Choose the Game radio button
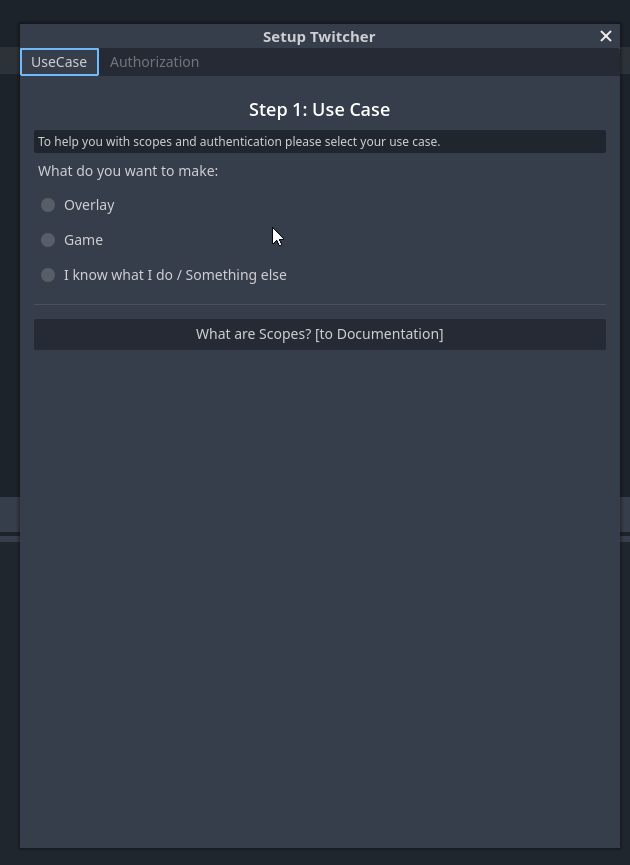Screen dimensions: 630x865 48,240
